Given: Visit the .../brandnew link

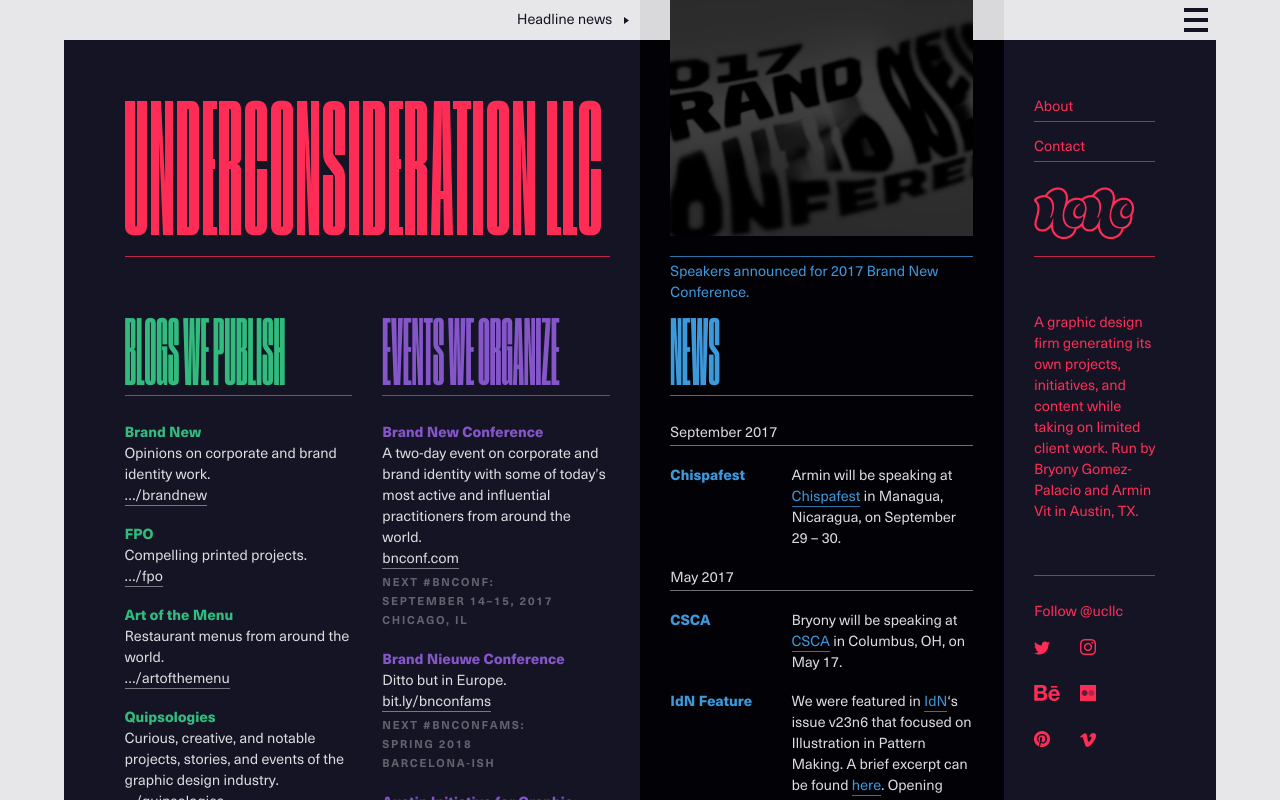Looking at the screenshot, I should click(166, 495).
